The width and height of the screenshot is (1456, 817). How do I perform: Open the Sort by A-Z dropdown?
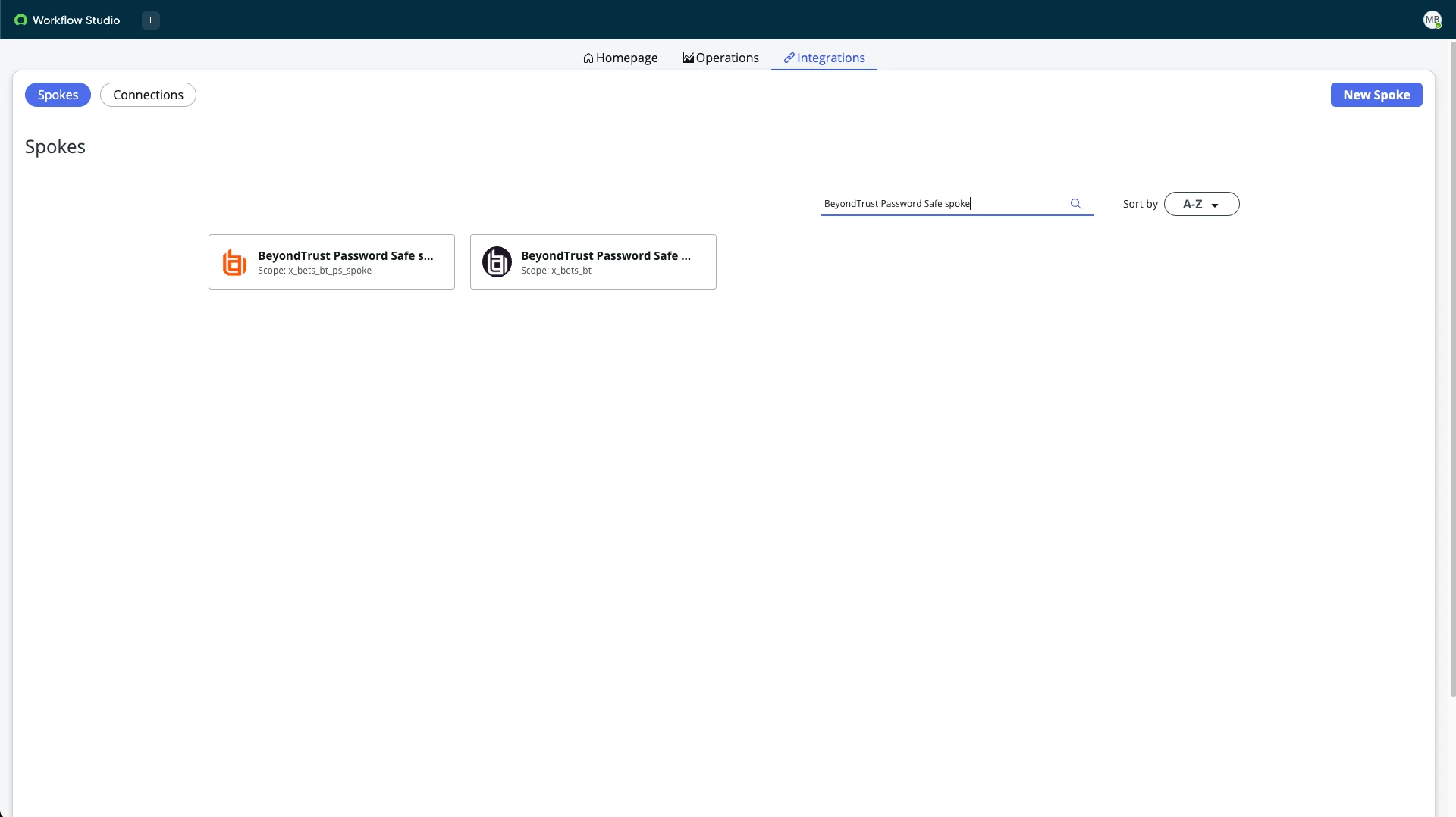[x=1201, y=204]
